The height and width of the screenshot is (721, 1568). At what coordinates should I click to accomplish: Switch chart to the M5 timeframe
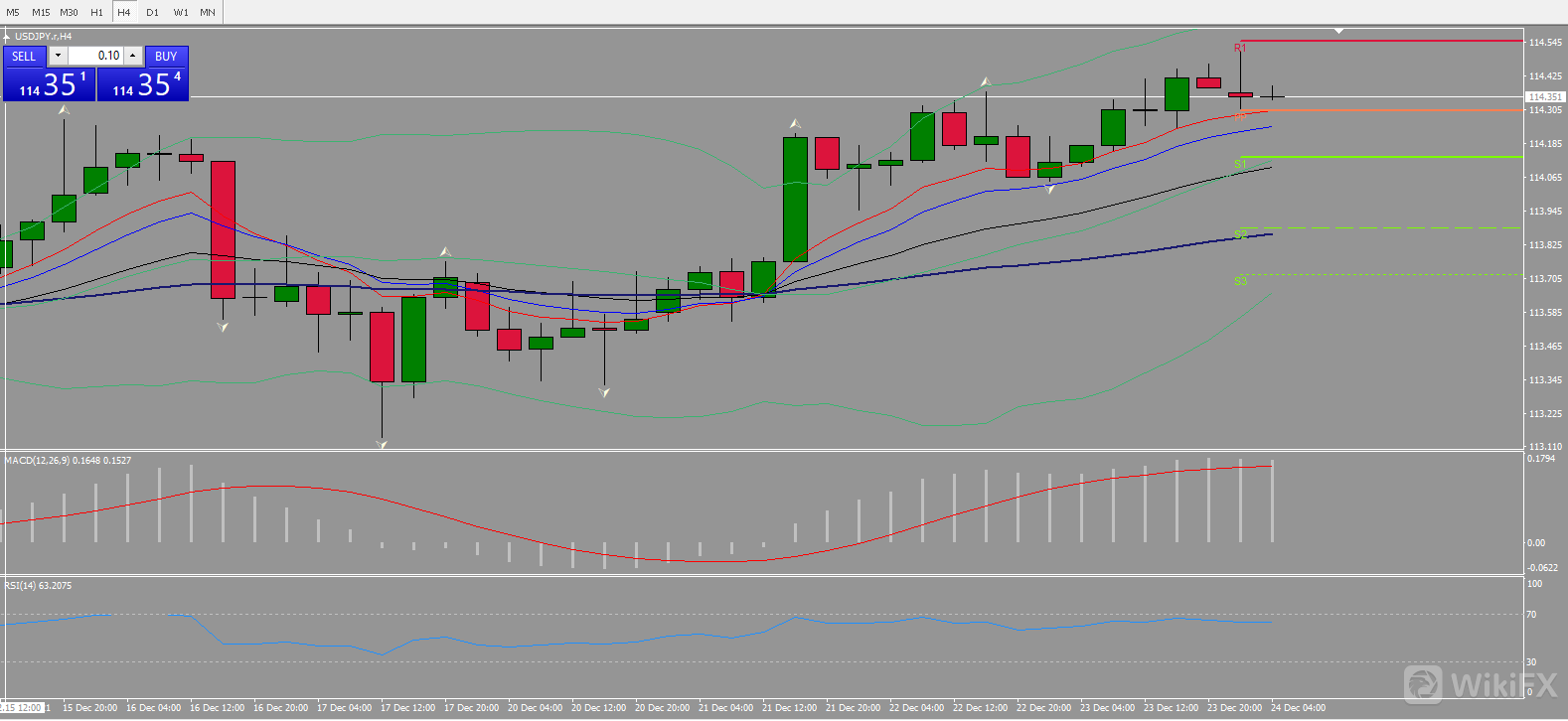(13, 12)
